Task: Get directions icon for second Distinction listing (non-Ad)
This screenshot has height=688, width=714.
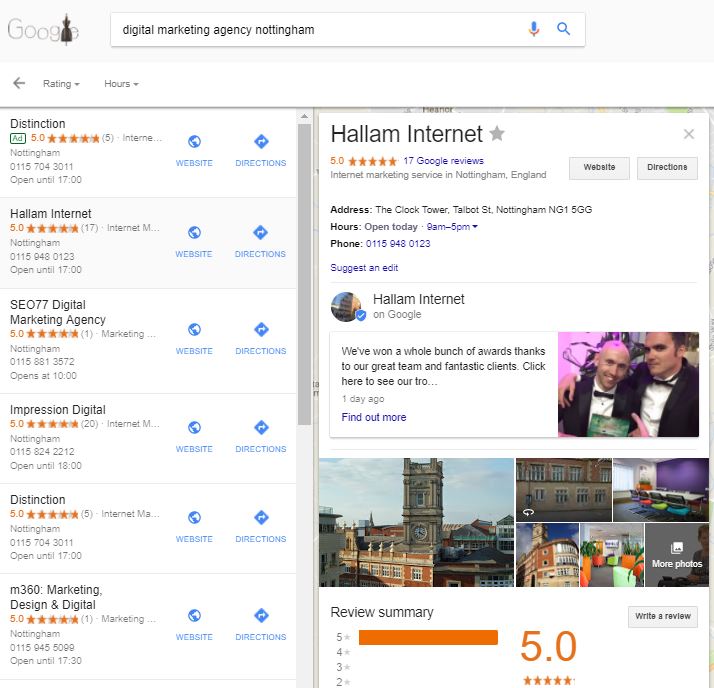Action: (x=261, y=518)
